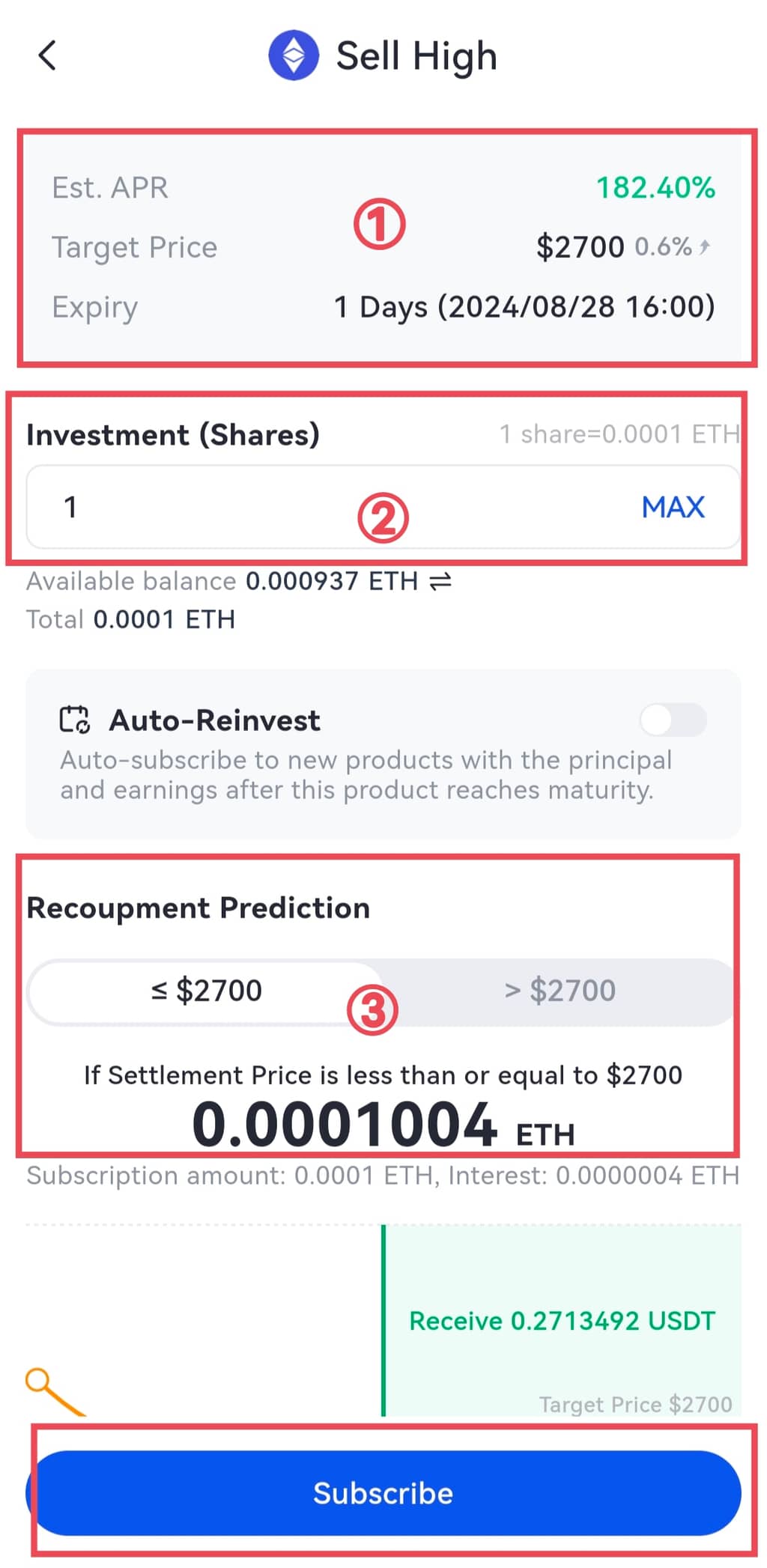Select the ≤ $2700 prediction tab
The height and width of the screenshot is (1568, 767).
click(206, 991)
